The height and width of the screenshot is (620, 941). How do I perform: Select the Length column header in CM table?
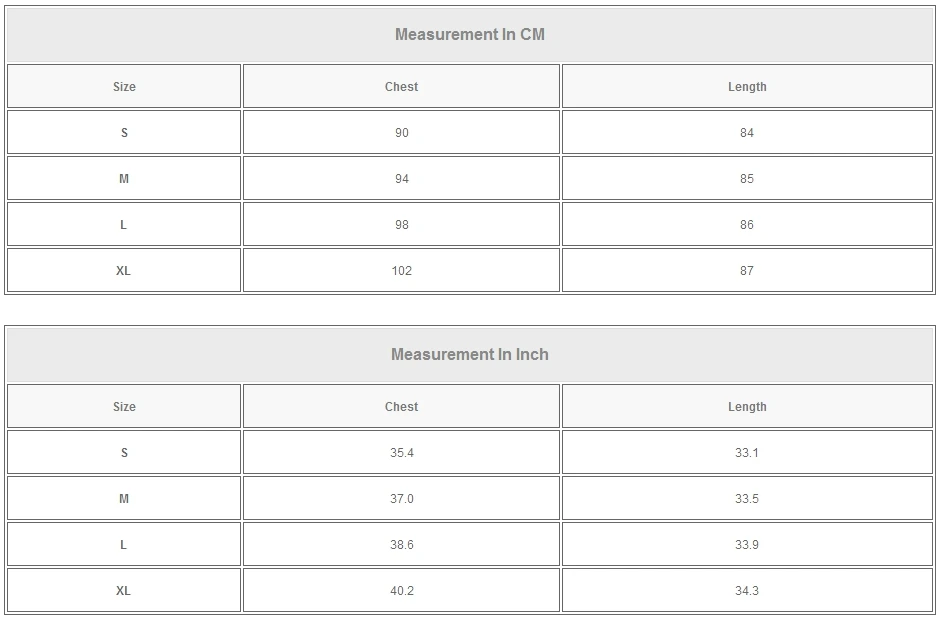[x=747, y=87]
